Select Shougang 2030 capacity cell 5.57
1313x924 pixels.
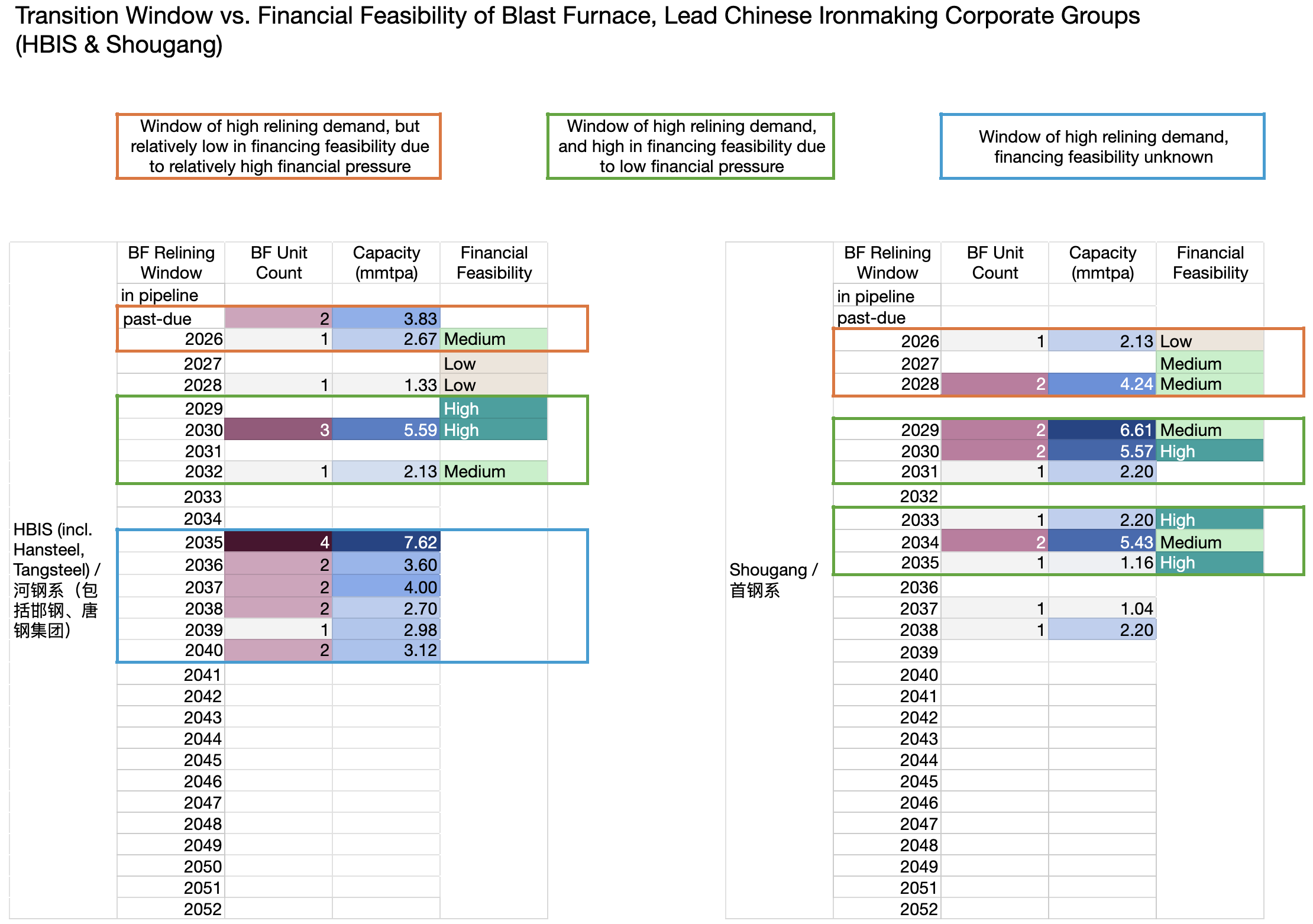1102,451
